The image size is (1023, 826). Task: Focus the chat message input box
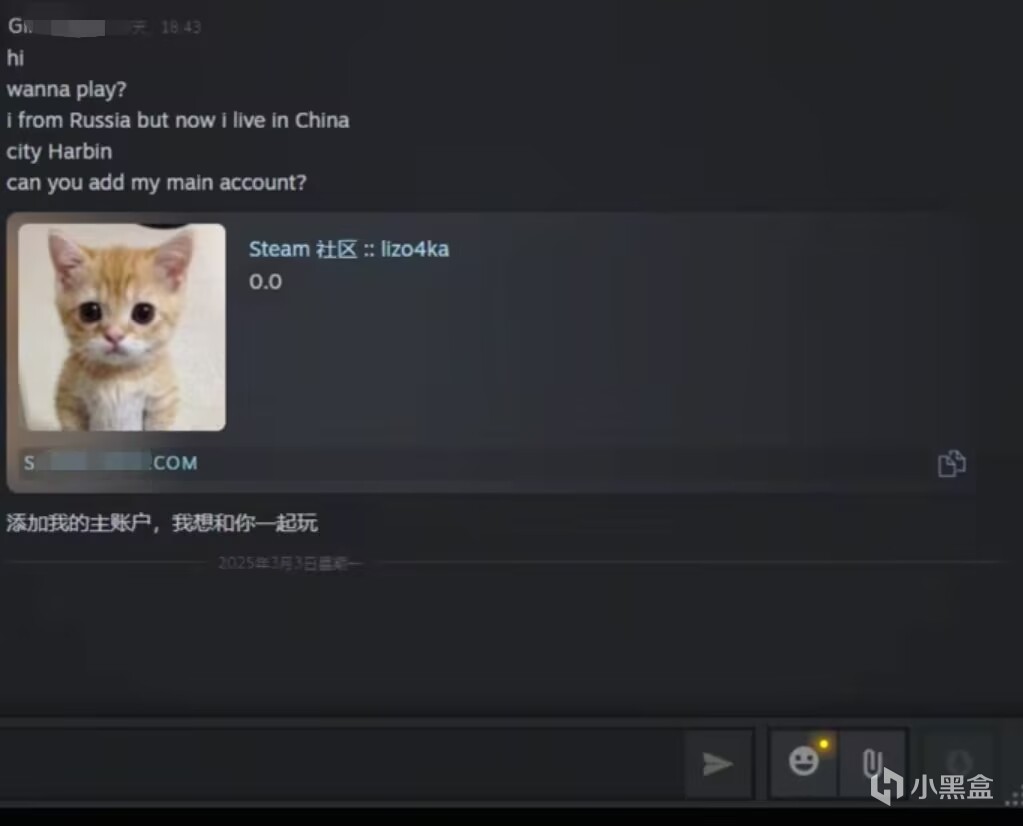coord(339,763)
